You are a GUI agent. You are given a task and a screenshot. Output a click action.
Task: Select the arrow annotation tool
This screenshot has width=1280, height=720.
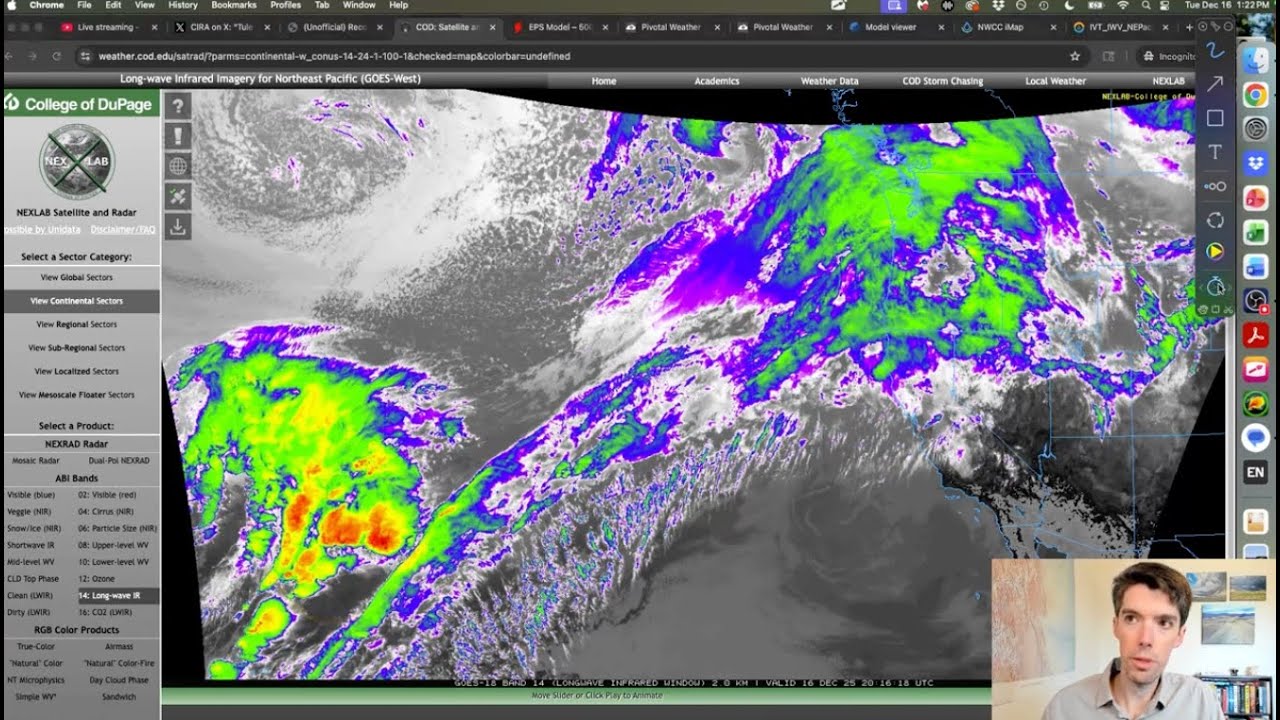(x=1215, y=84)
